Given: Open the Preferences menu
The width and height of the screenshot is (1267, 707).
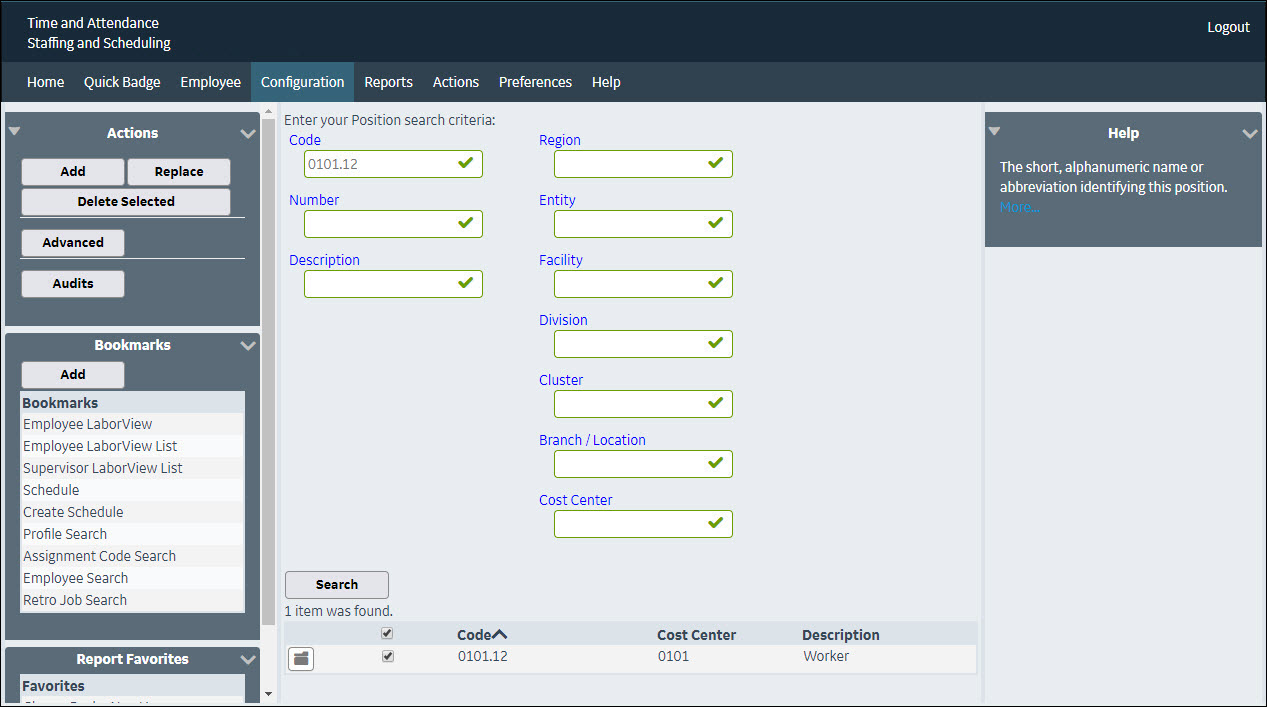Looking at the screenshot, I should point(535,82).
